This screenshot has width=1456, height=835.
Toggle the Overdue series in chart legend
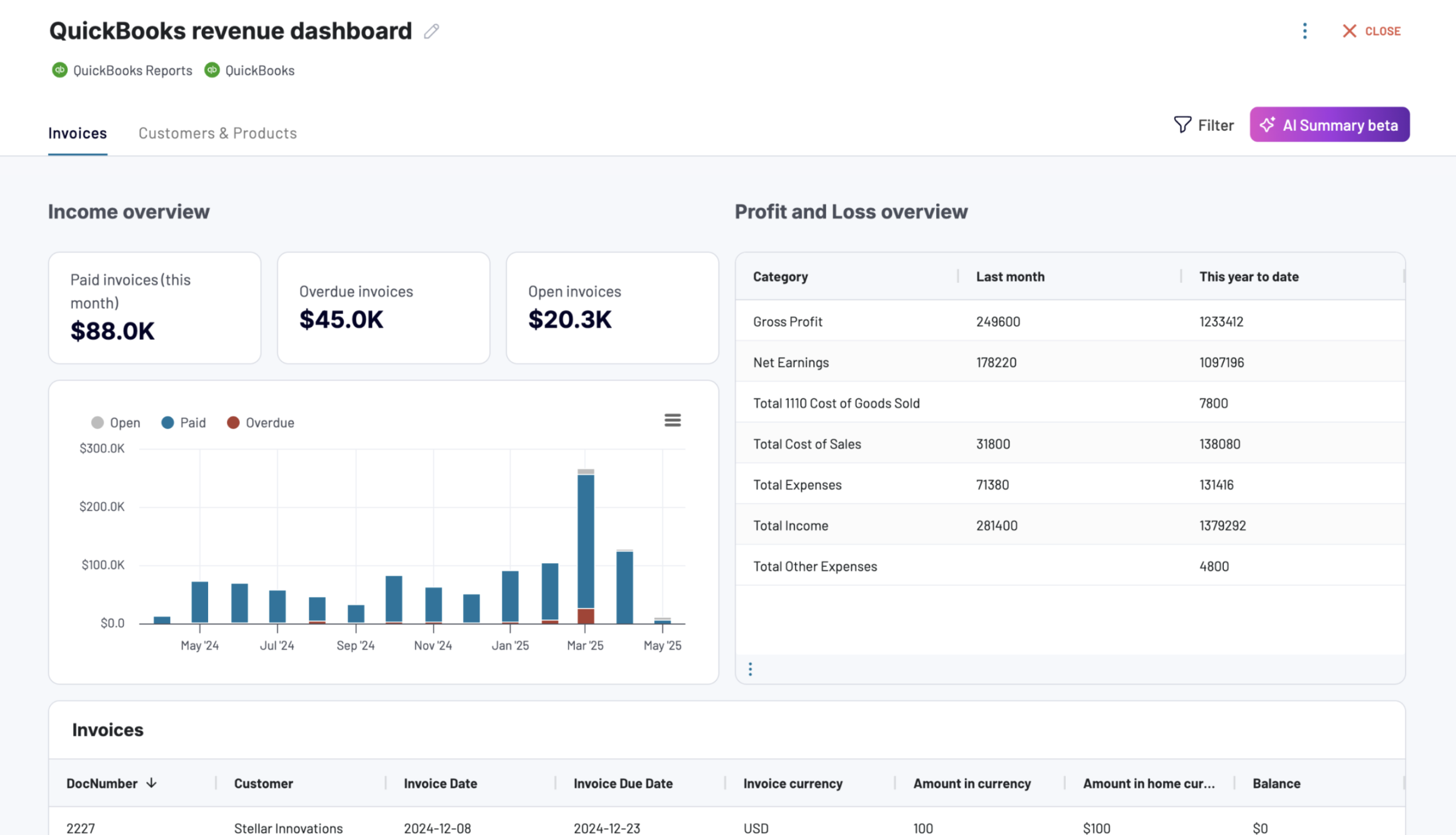(x=261, y=423)
